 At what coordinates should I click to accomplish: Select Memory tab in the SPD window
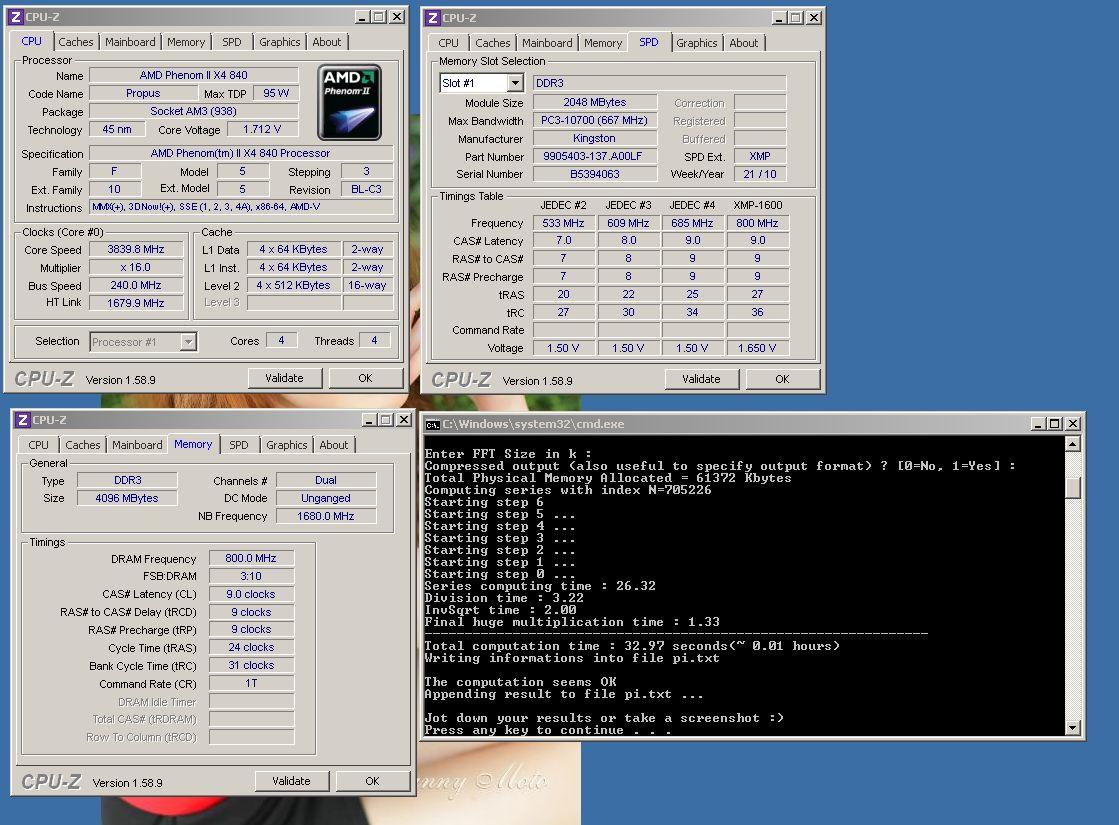click(x=603, y=43)
